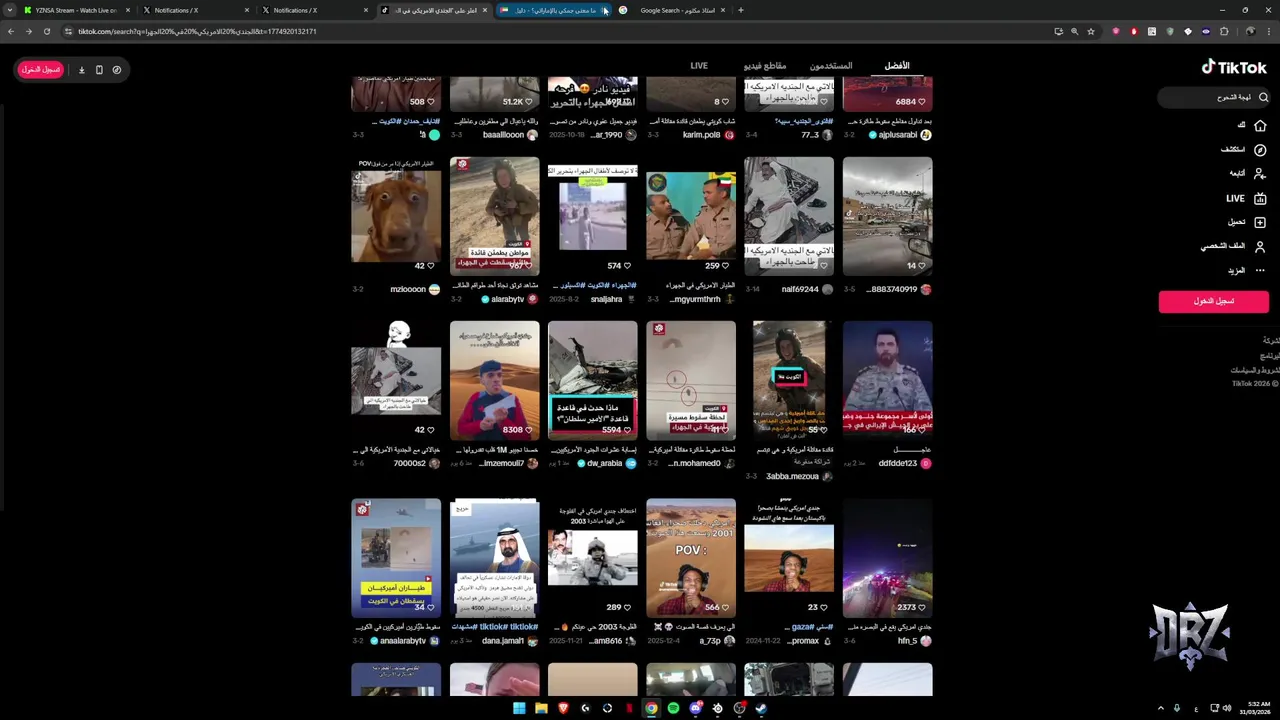Click the browser back arrow
The image size is (1280, 720).
11,31
